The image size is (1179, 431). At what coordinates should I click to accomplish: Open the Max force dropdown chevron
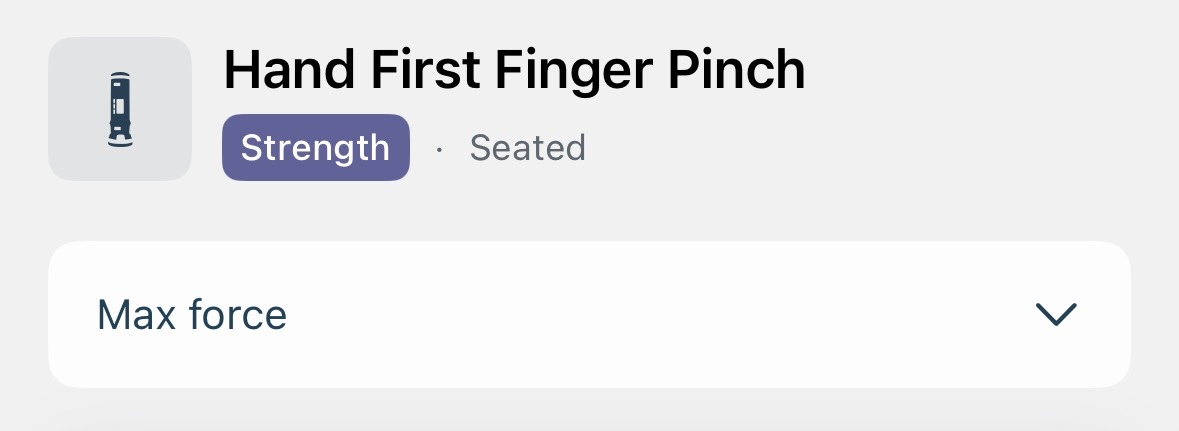(1056, 314)
